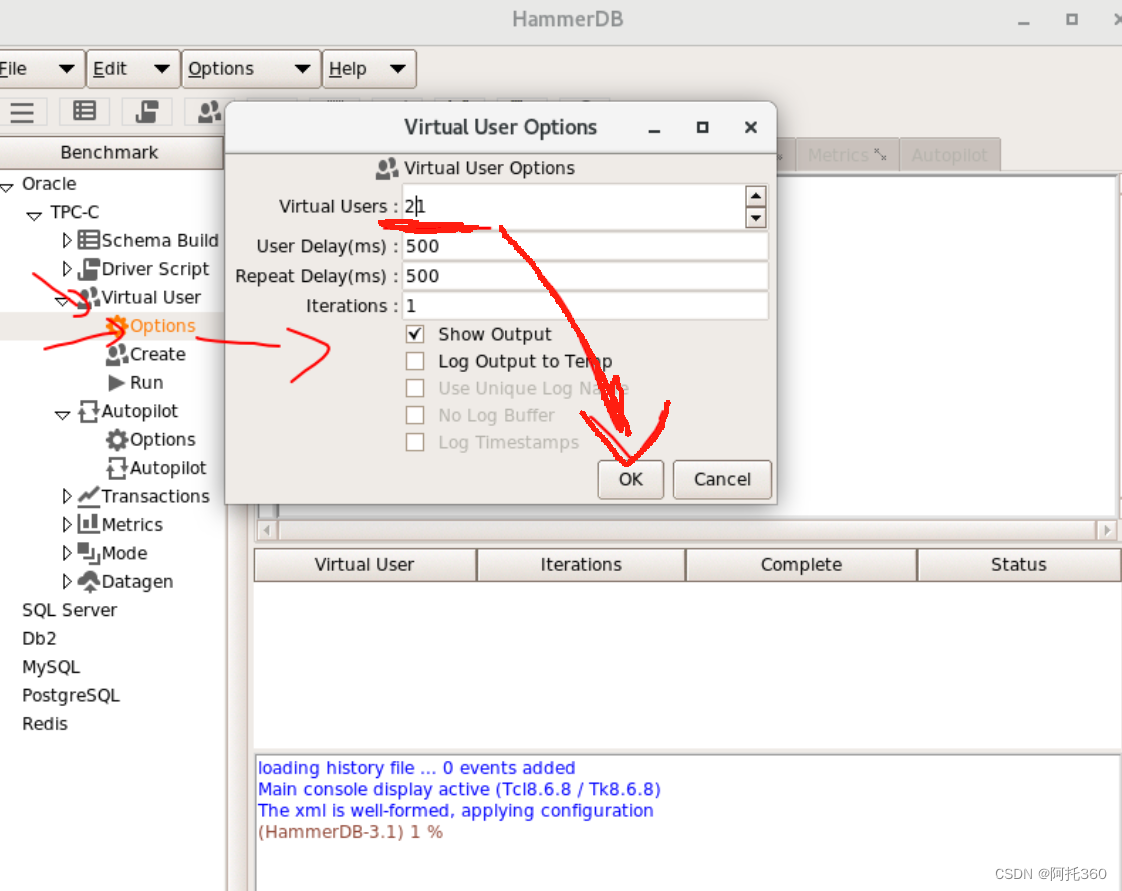
Task: Click the Iterations column header
Action: click(x=581, y=565)
